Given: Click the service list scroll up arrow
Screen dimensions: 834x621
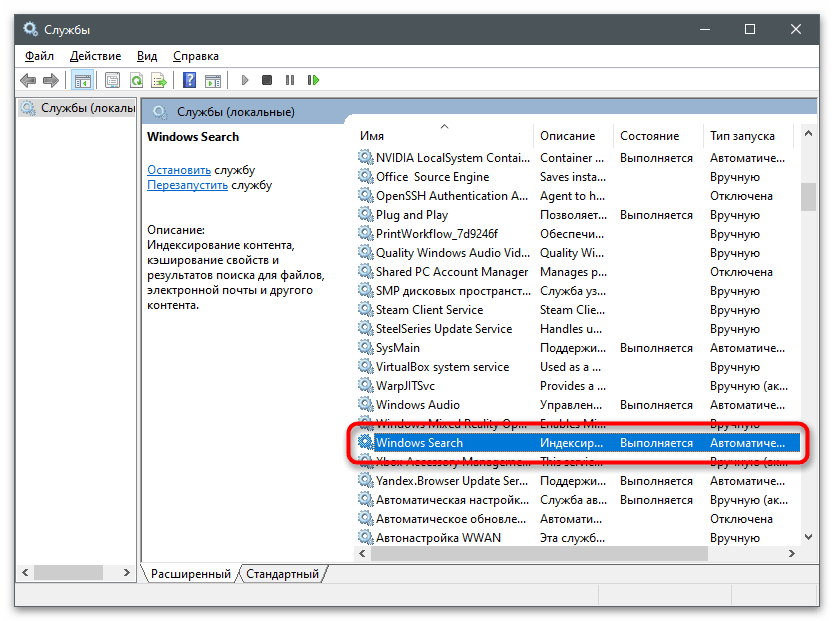Looking at the screenshot, I should [x=808, y=133].
